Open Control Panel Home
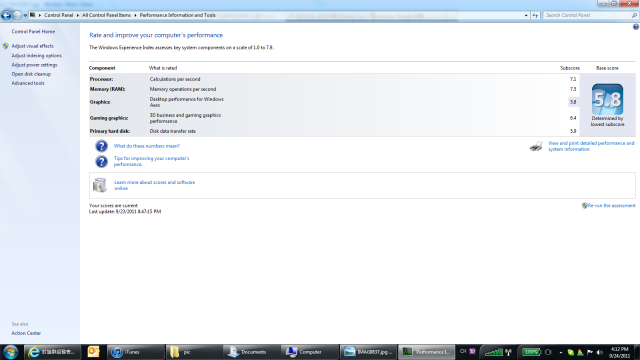Viewport: 640px width, 360px height. click(x=33, y=31)
